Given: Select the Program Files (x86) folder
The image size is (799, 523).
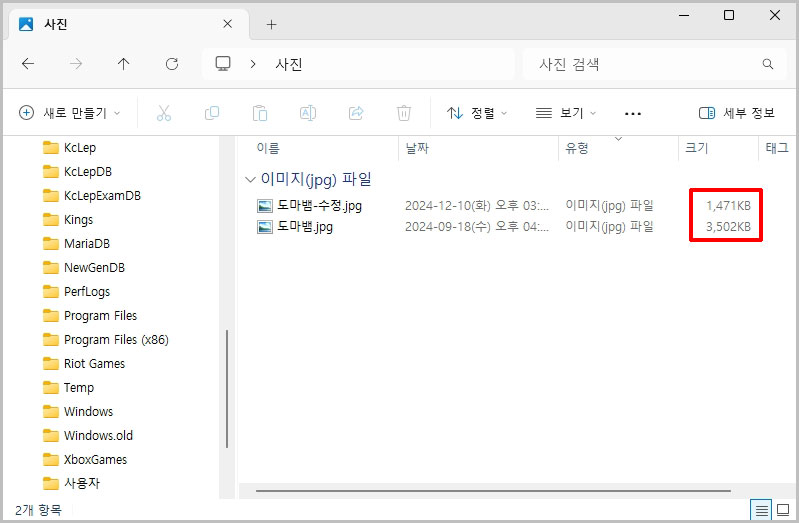Looking at the screenshot, I should (x=106, y=339).
